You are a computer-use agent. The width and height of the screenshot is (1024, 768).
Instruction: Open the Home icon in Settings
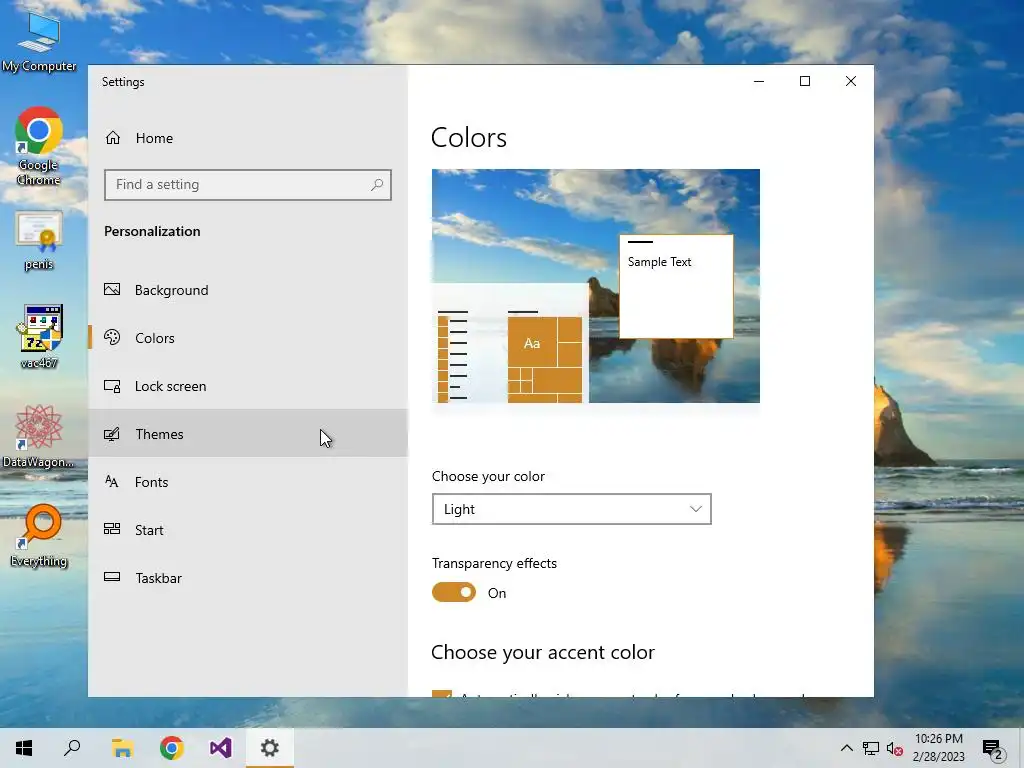pyautogui.click(x=113, y=138)
